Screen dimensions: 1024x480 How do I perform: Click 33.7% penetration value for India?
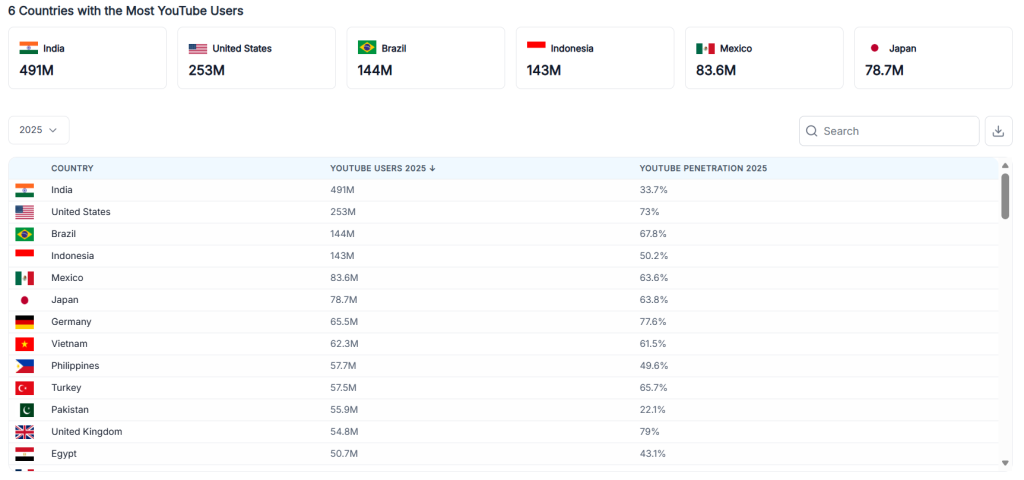(x=654, y=190)
